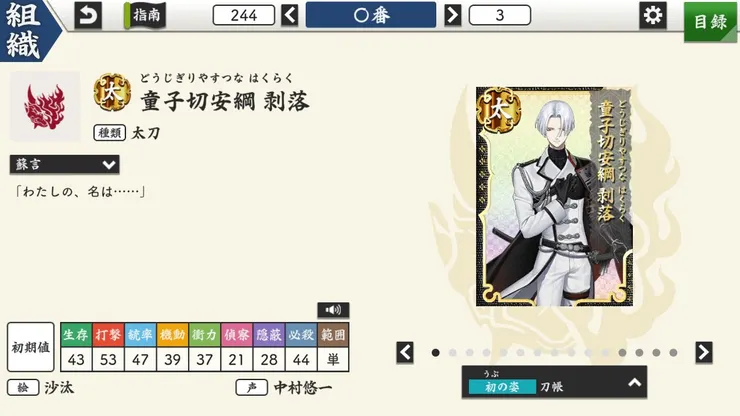
Task: Show previous card image arrow
Action: (x=405, y=352)
